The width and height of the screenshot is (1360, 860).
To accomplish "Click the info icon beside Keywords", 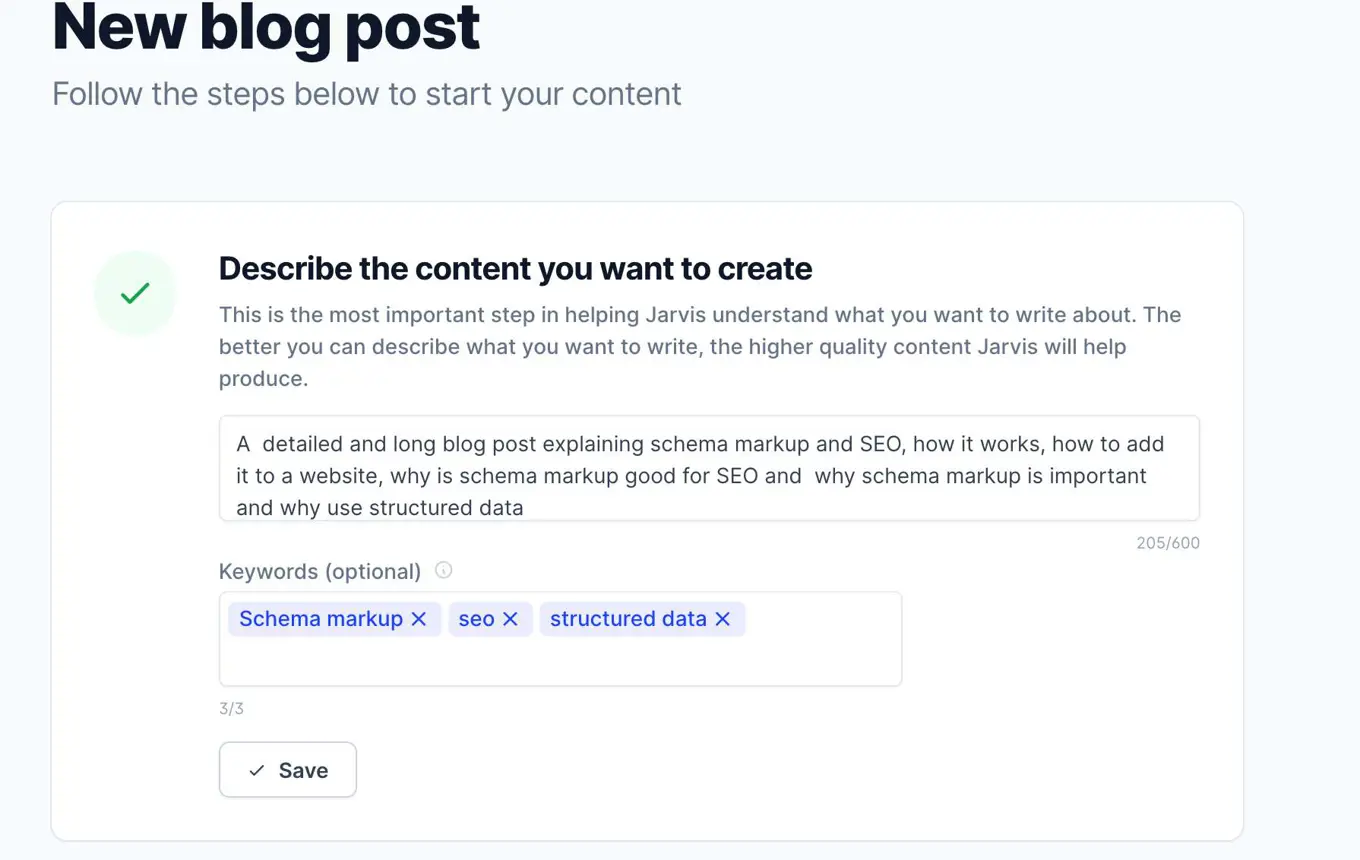I will click(444, 570).
